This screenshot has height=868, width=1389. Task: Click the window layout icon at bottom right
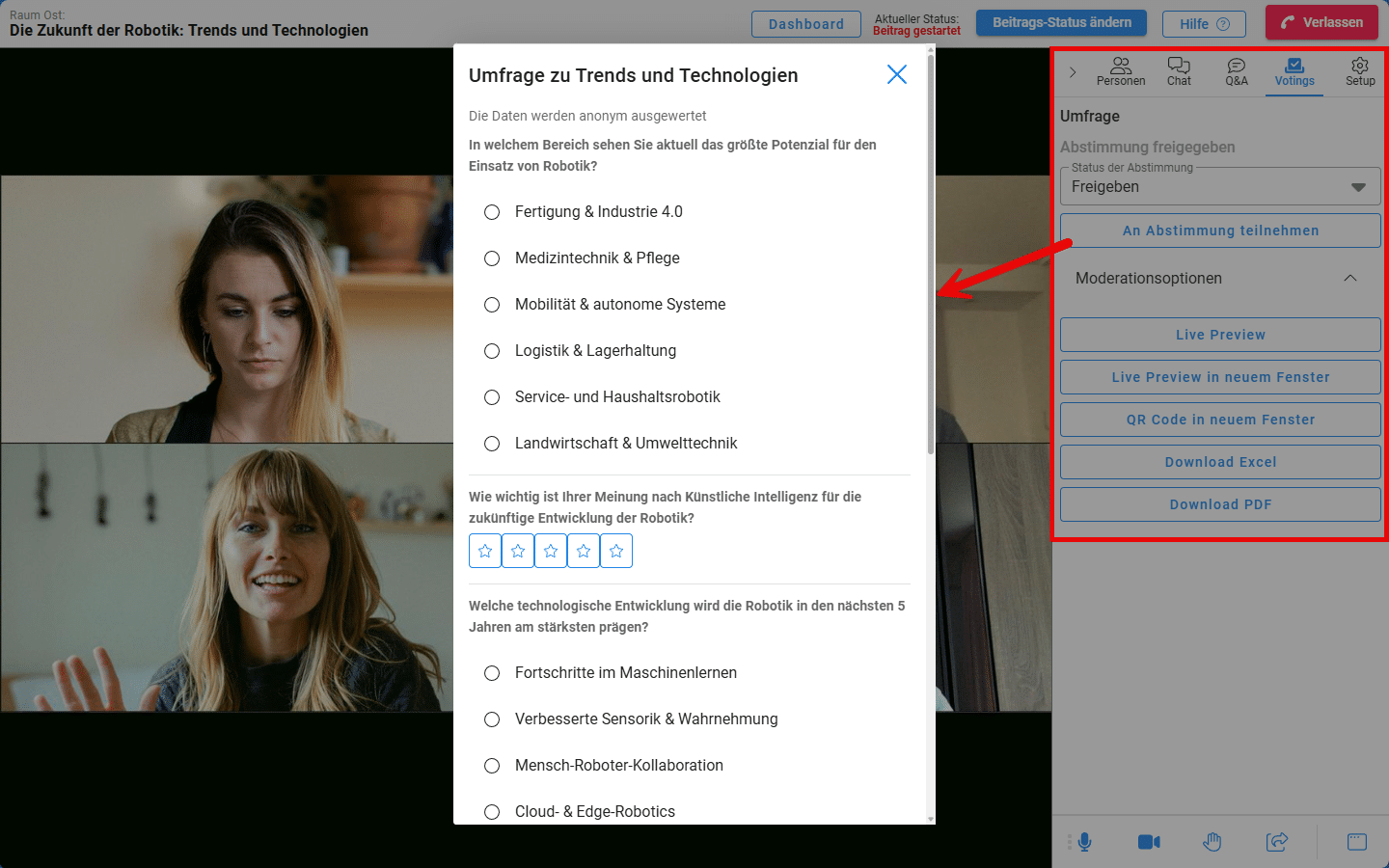coord(1357,842)
